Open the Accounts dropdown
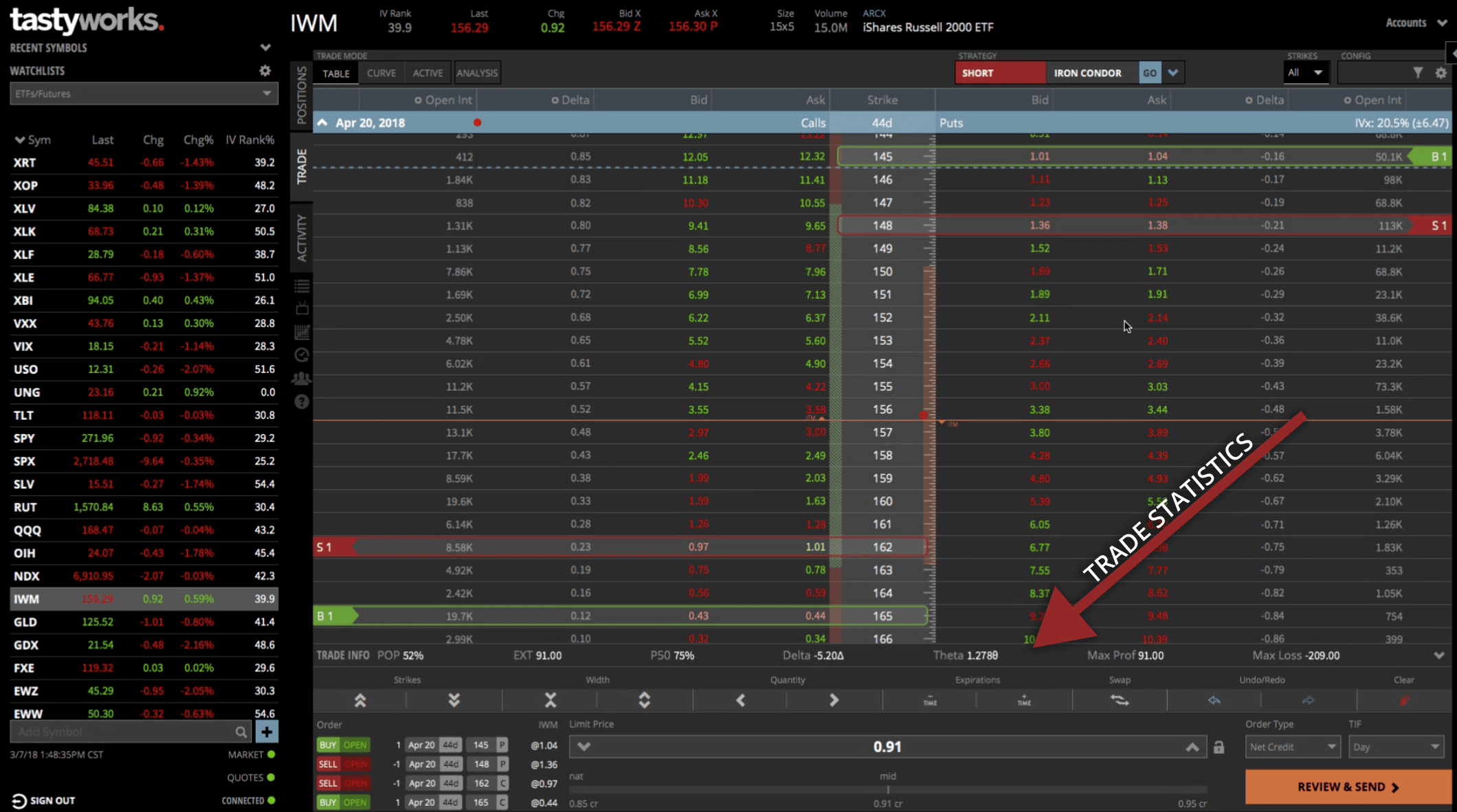The width and height of the screenshot is (1457, 812). [1416, 23]
